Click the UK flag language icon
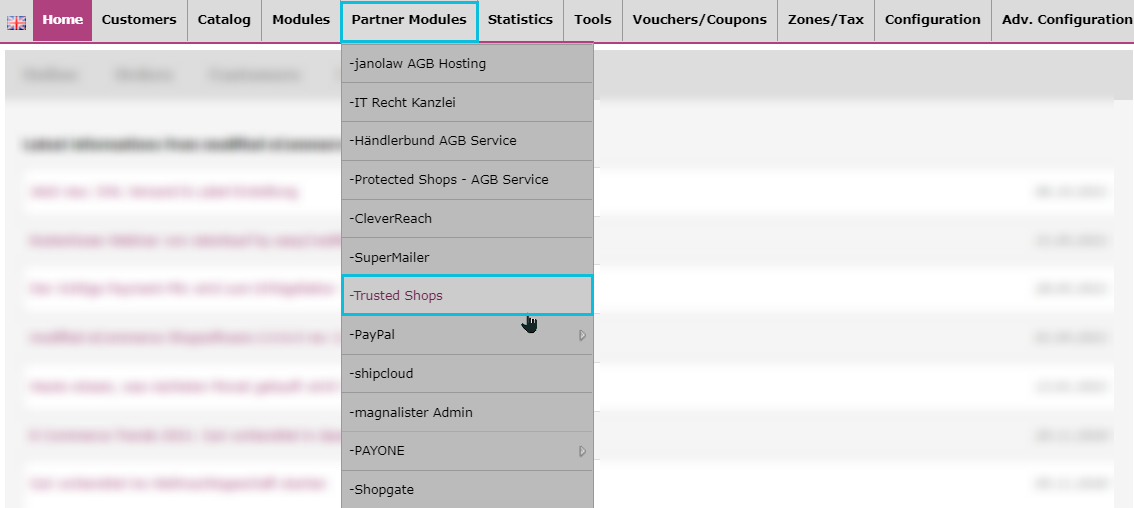Screen dimensions: 1134x508 click(x=16, y=23)
